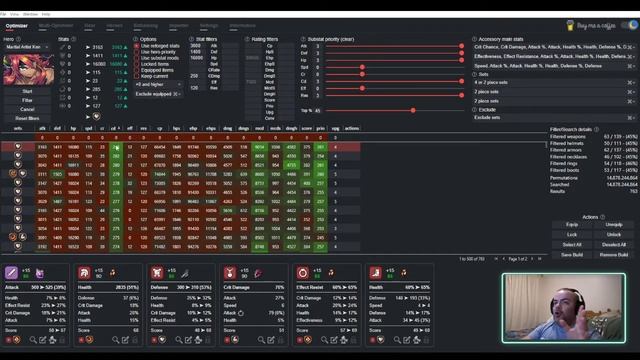Adjust the Eff substat priority slider handle
This screenshot has height=360, width=640.
[x=362, y=88]
